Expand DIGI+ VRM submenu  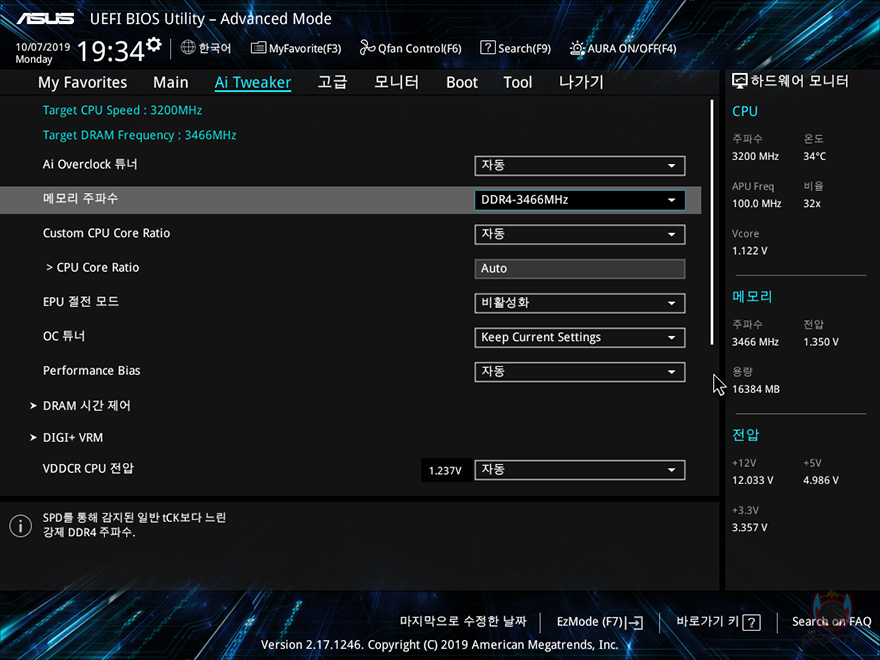(66, 437)
